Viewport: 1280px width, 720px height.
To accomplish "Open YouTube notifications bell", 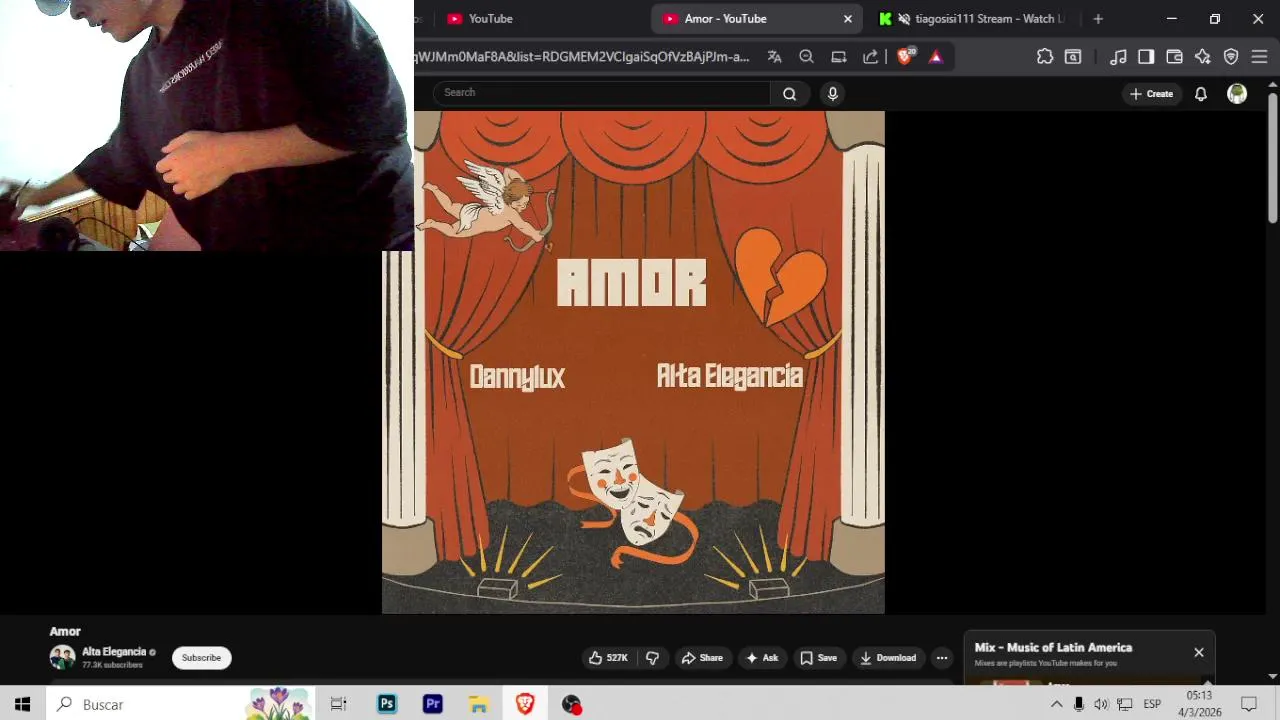I will tap(1201, 94).
